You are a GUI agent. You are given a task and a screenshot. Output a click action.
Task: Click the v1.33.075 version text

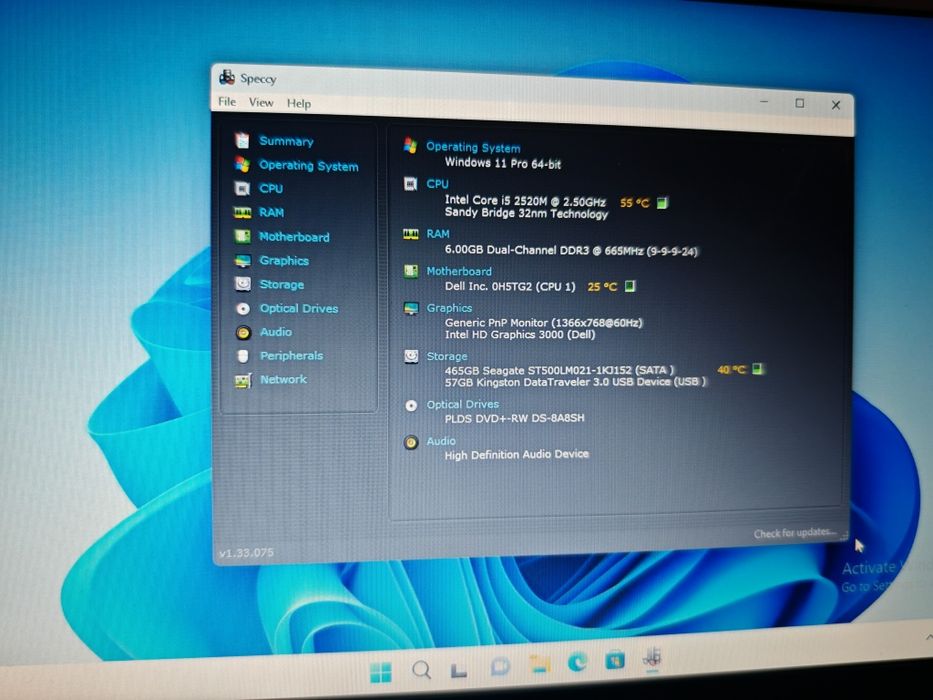[246, 553]
